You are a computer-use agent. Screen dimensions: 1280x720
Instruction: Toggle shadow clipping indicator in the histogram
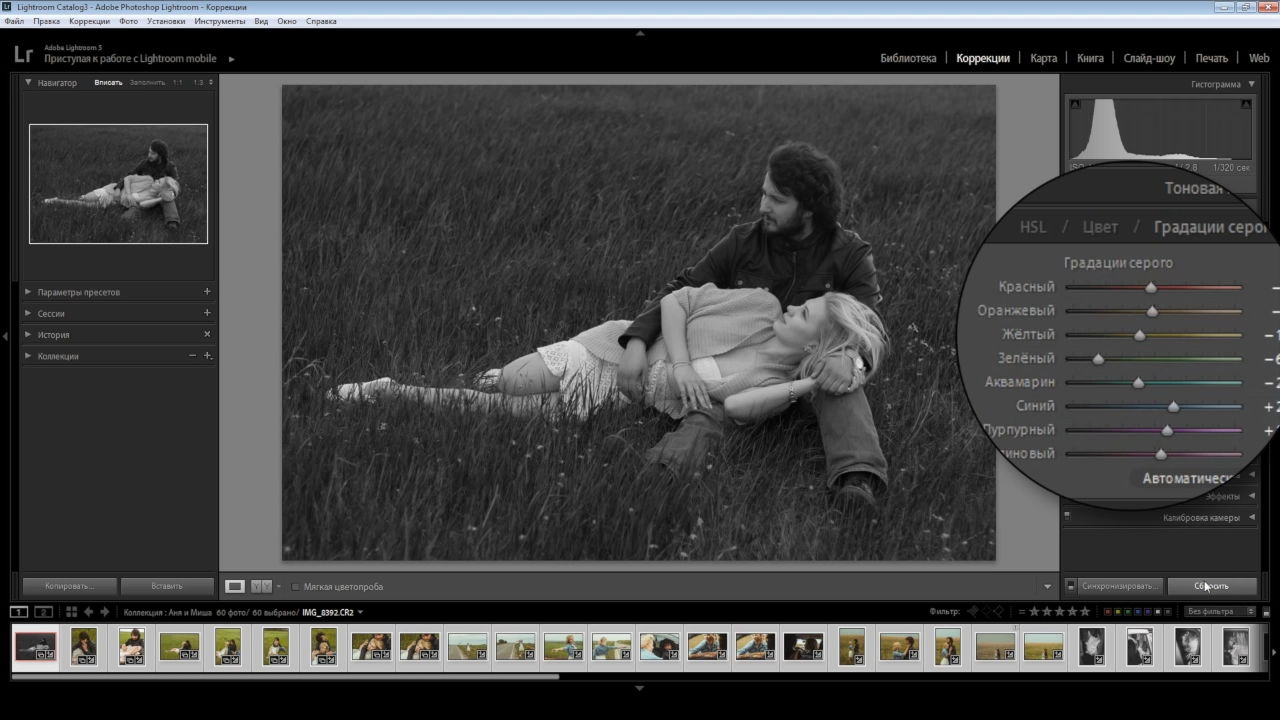tap(1075, 104)
